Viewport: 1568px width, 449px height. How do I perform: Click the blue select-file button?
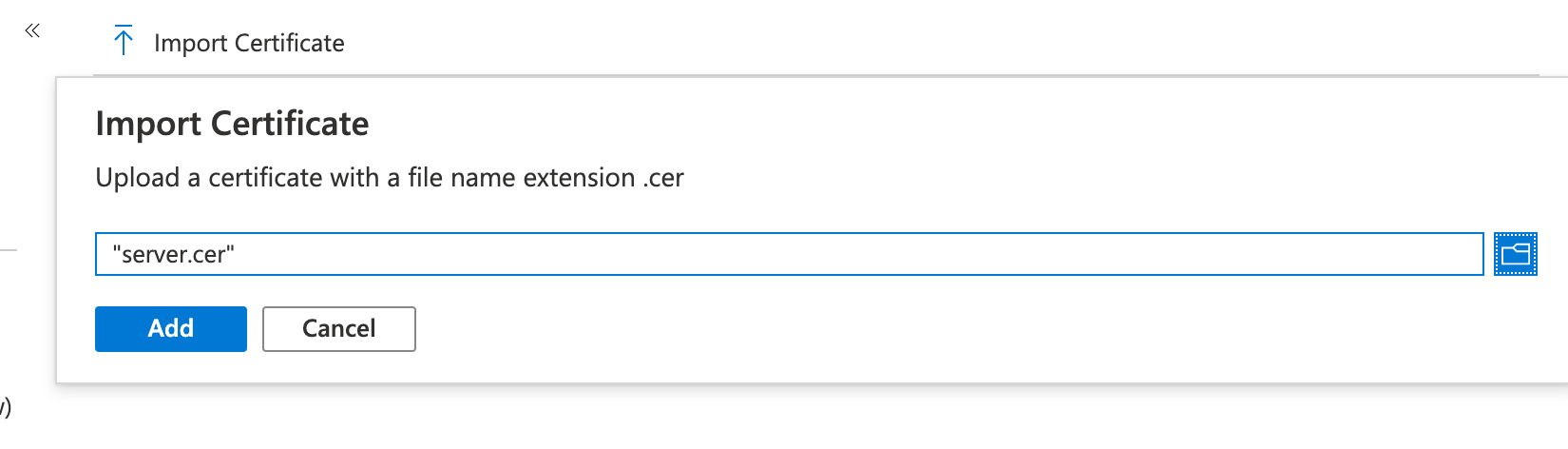(x=1515, y=254)
